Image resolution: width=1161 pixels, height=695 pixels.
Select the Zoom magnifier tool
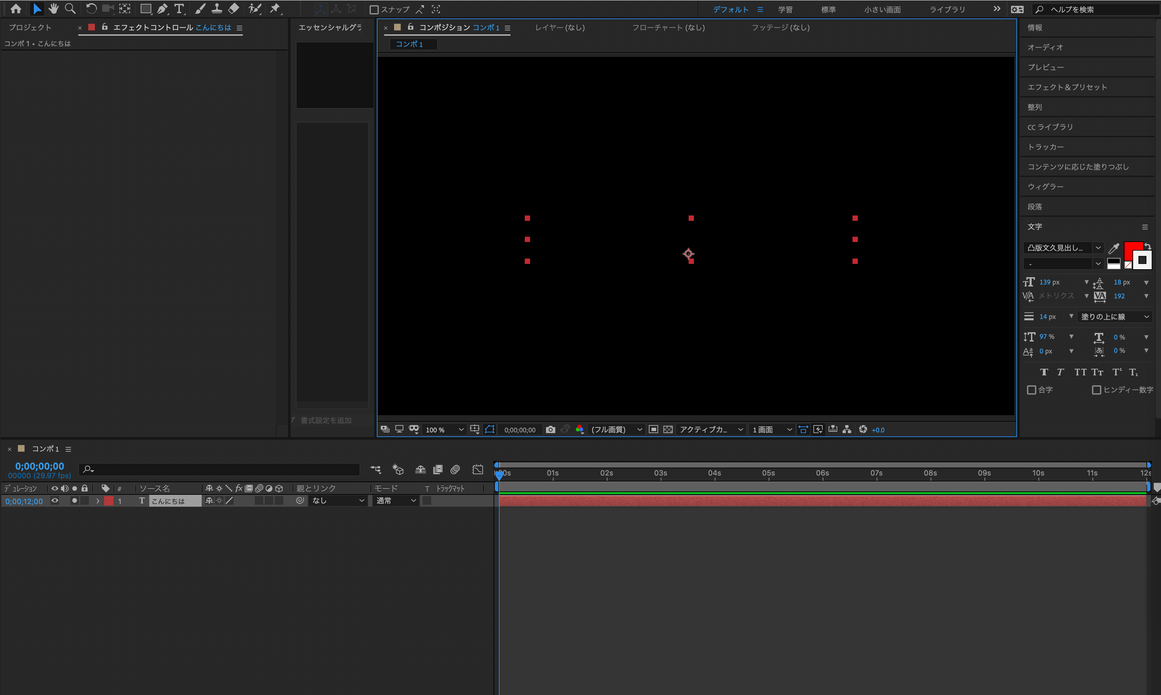[70, 9]
